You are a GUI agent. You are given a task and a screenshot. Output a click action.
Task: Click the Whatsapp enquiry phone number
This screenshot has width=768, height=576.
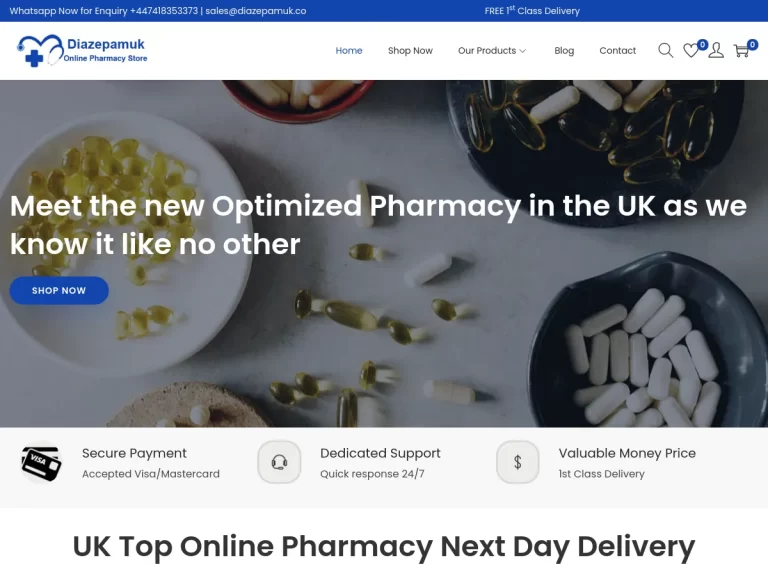click(164, 11)
